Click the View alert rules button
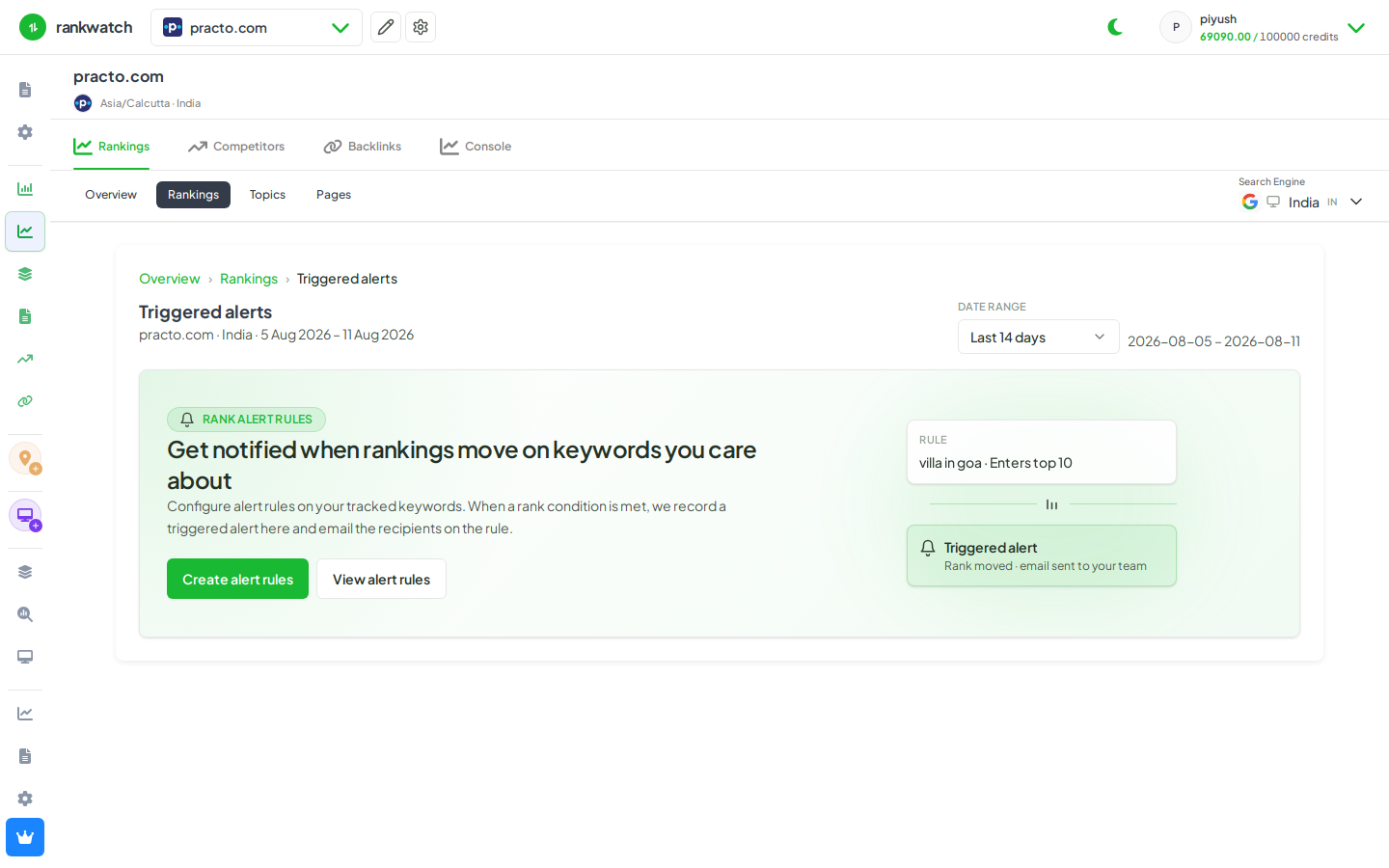Viewport: 1389px width, 868px height. click(381, 579)
